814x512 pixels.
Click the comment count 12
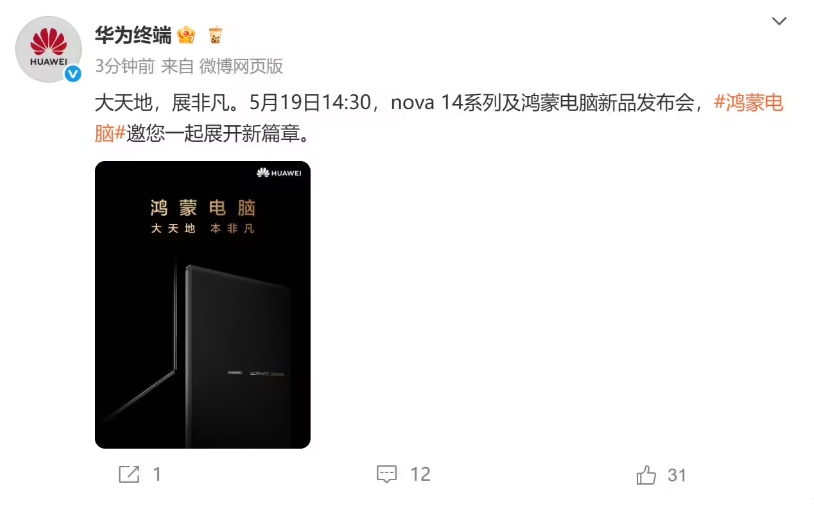tap(420, 474)
